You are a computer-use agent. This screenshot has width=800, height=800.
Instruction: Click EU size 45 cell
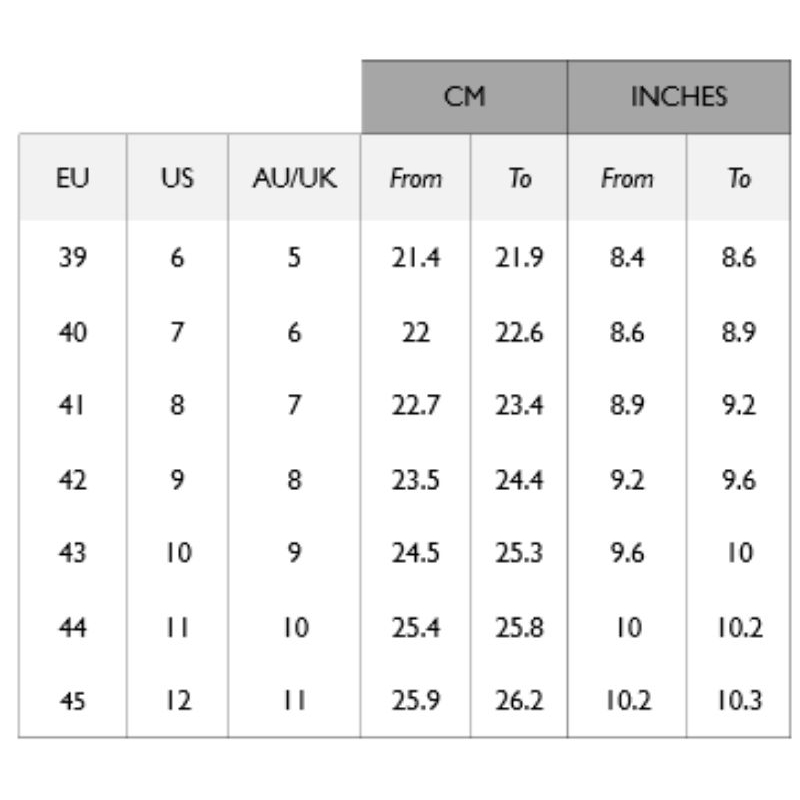coord(72,701)
